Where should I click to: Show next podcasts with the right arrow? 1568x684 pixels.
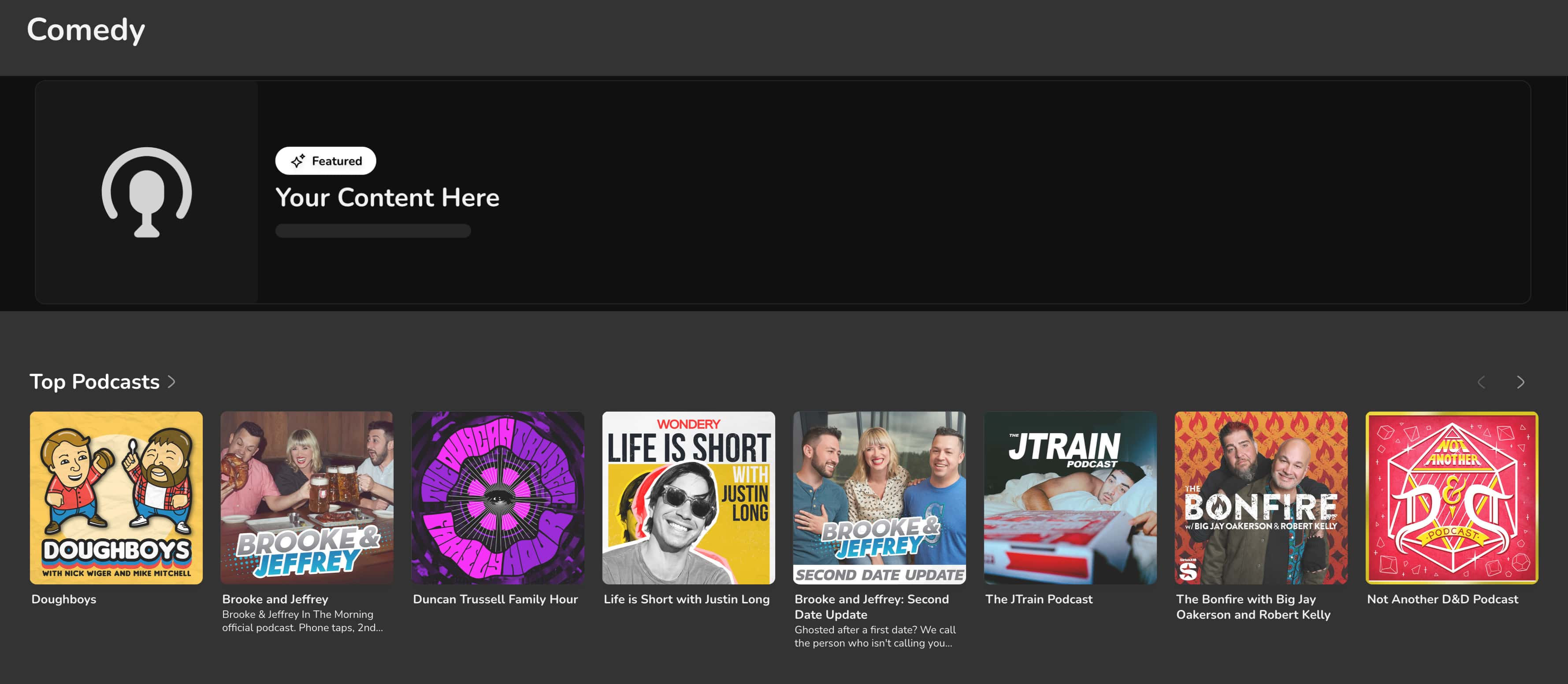(x=1520, y=382)
